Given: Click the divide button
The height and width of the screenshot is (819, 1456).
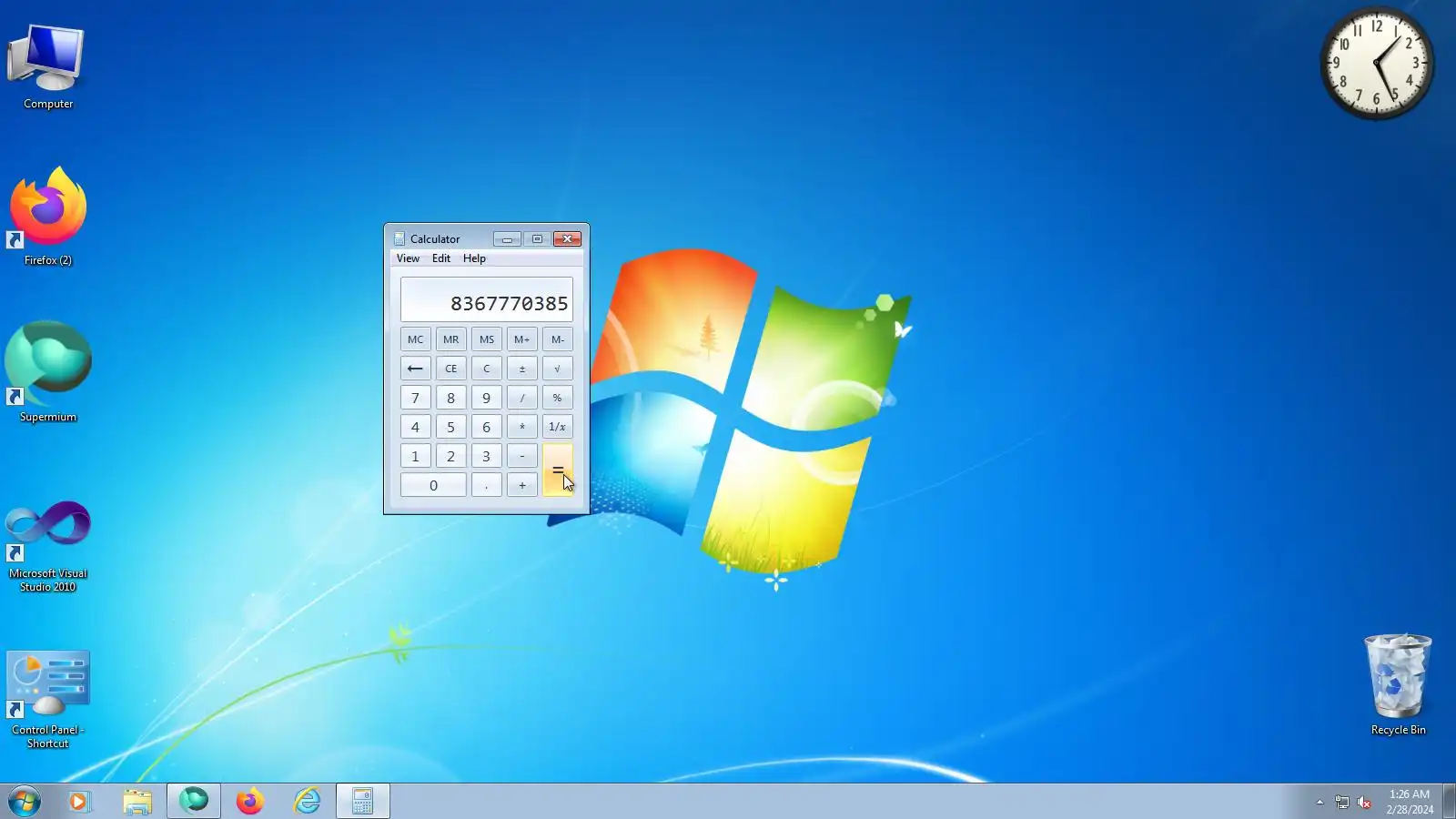Looking at the screenshot, I should 522,398.
